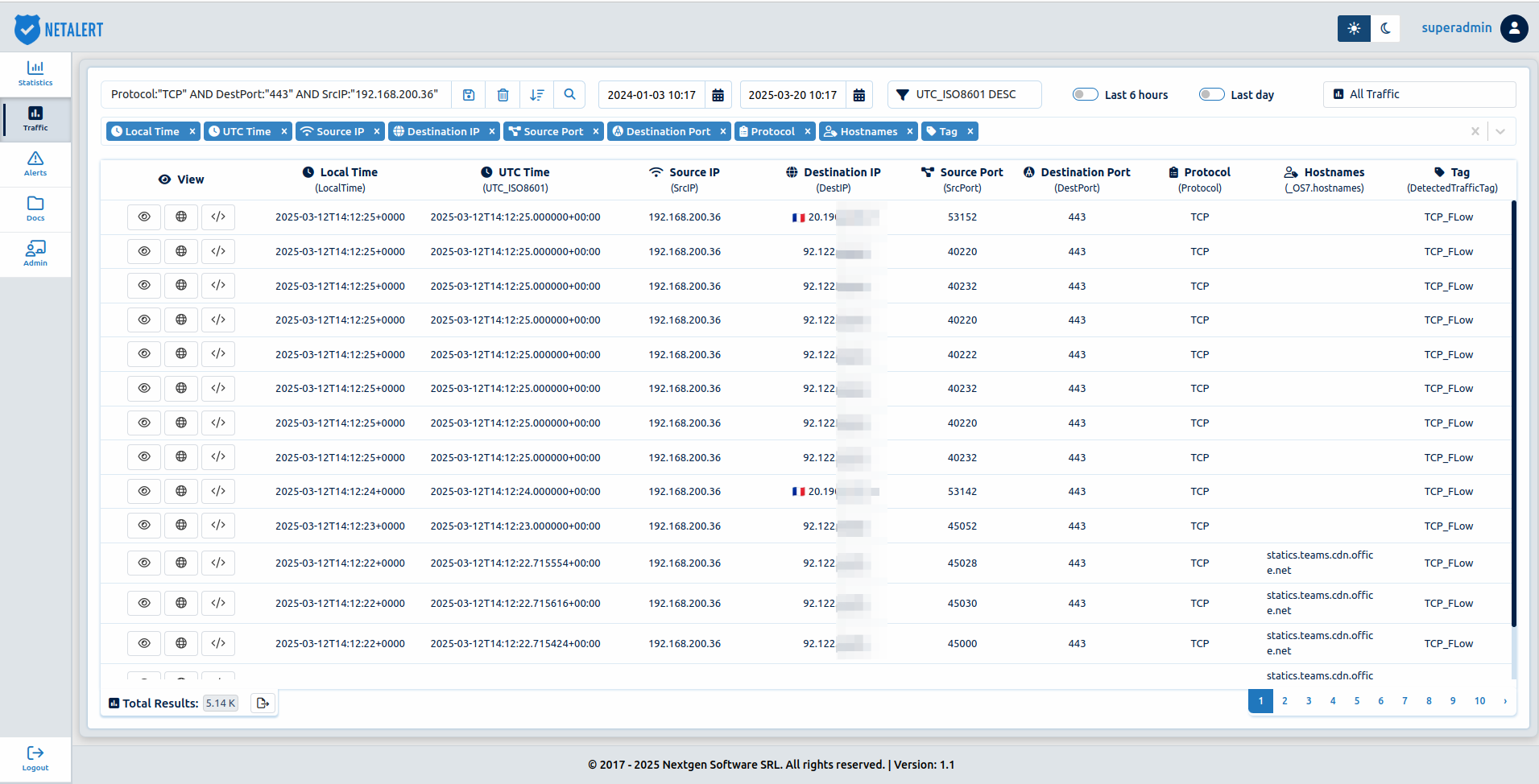Toggle the Last day switch
1539x784 pixels.
(x=1211, y=94)
